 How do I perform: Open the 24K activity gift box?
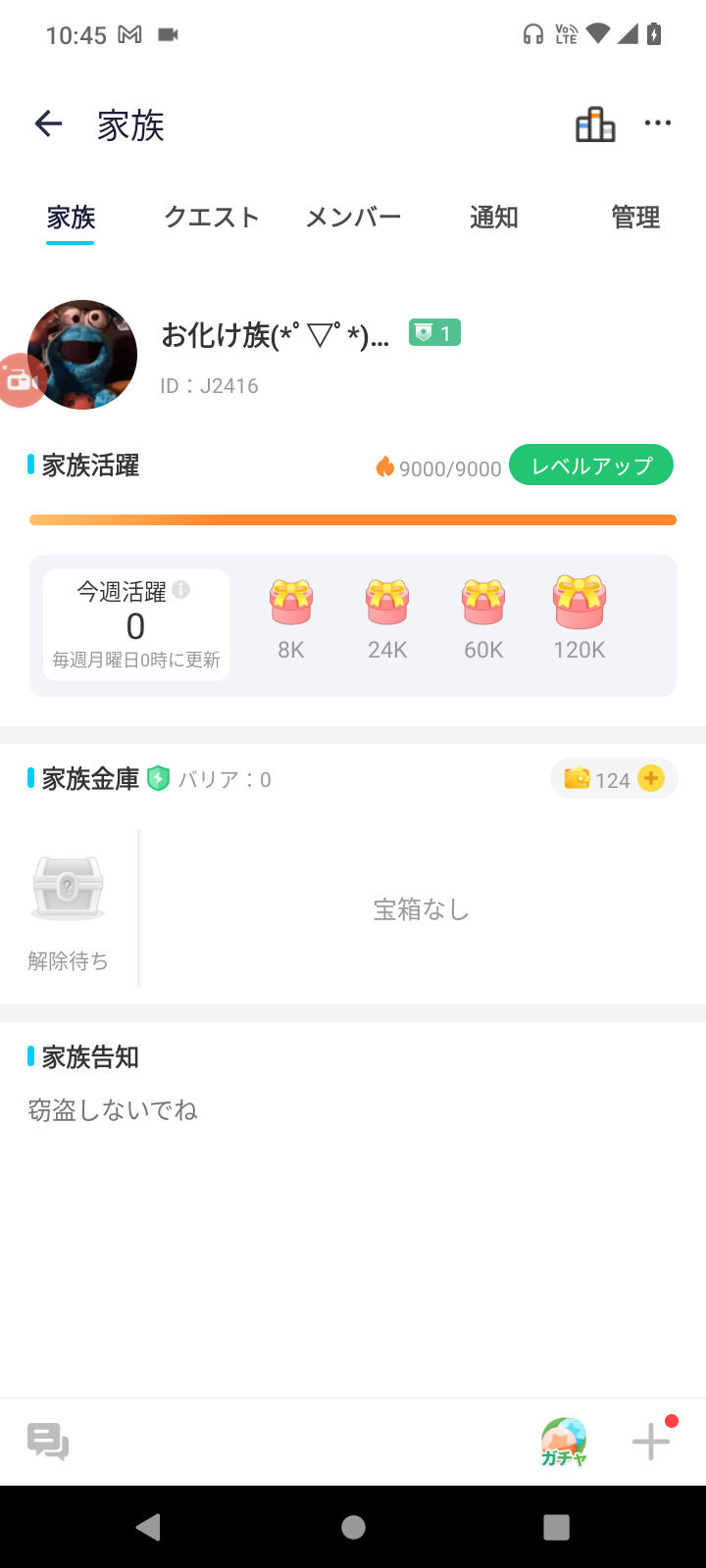pyautogui.click(x=387, y=603)
